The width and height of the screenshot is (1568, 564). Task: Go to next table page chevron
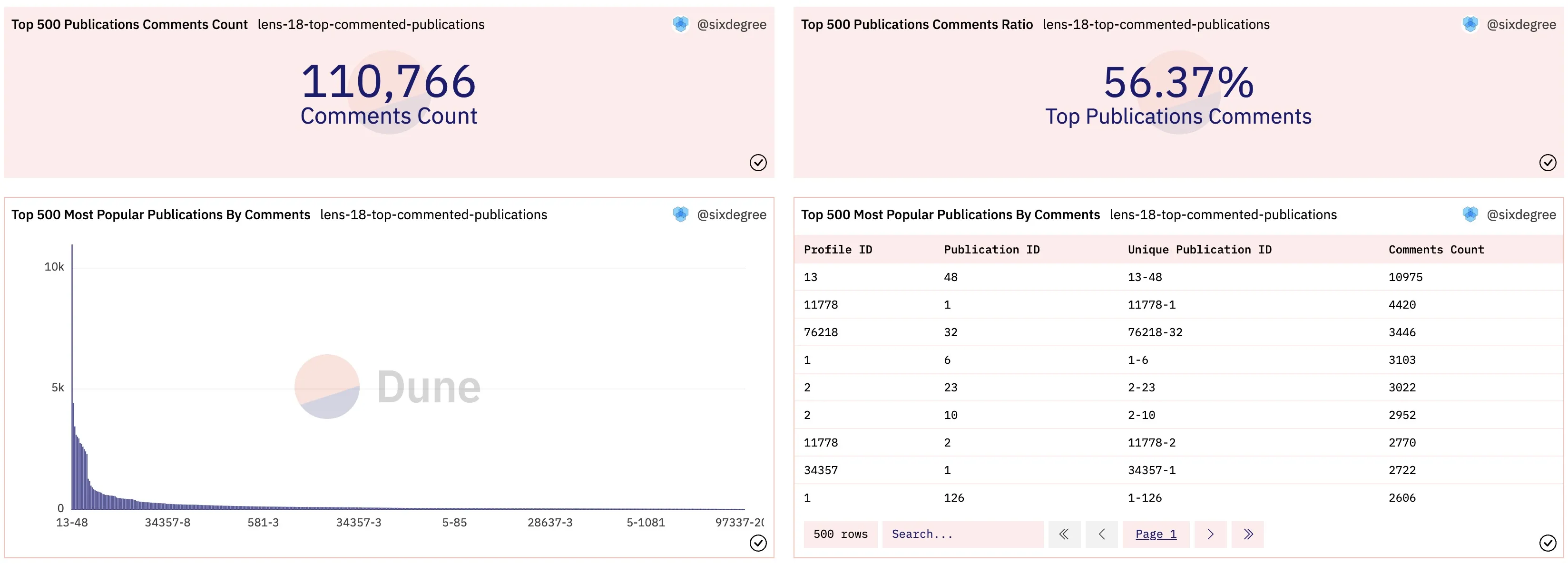(1210, 534)
